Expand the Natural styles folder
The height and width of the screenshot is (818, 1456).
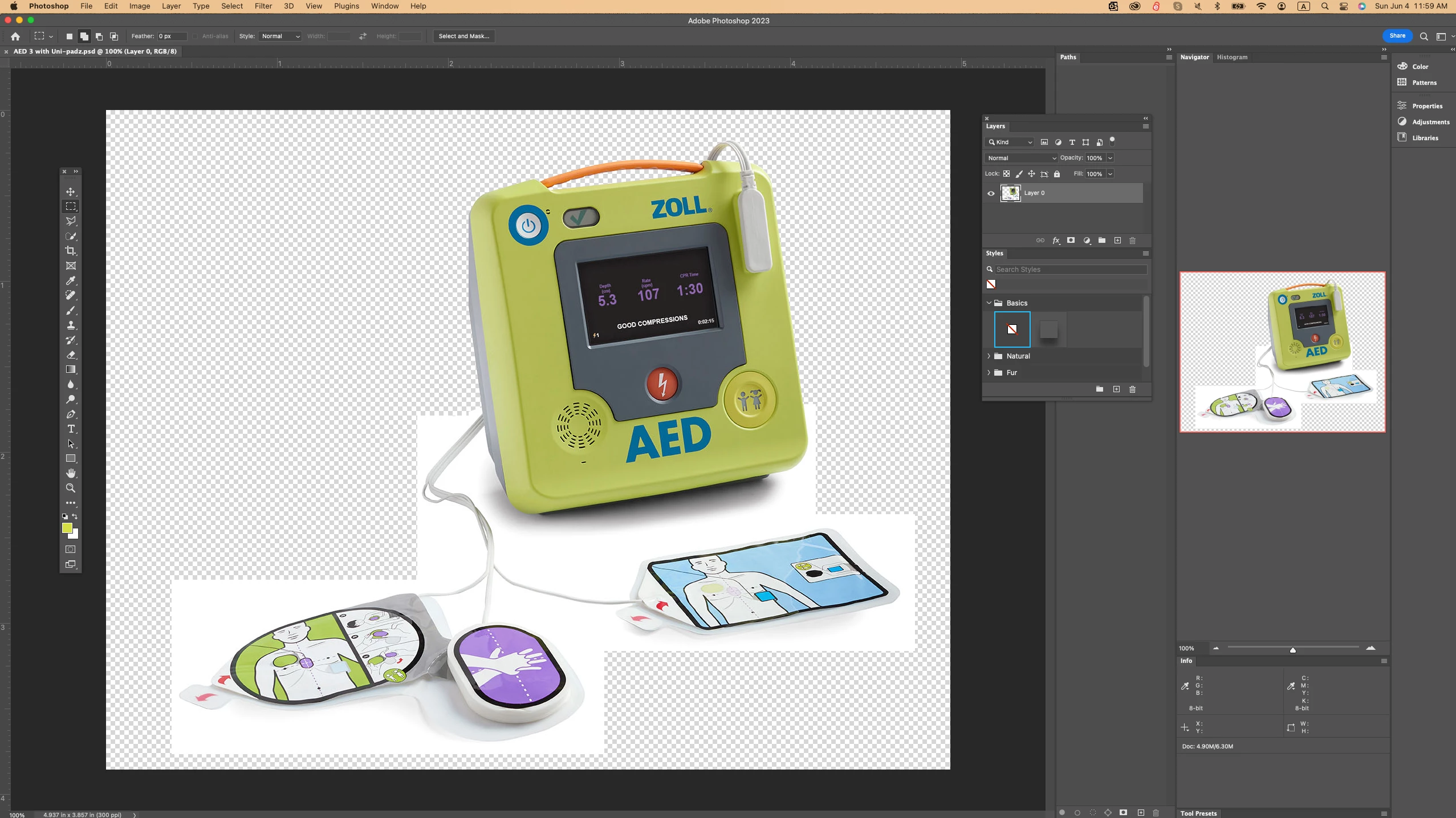tap(989, 356)
